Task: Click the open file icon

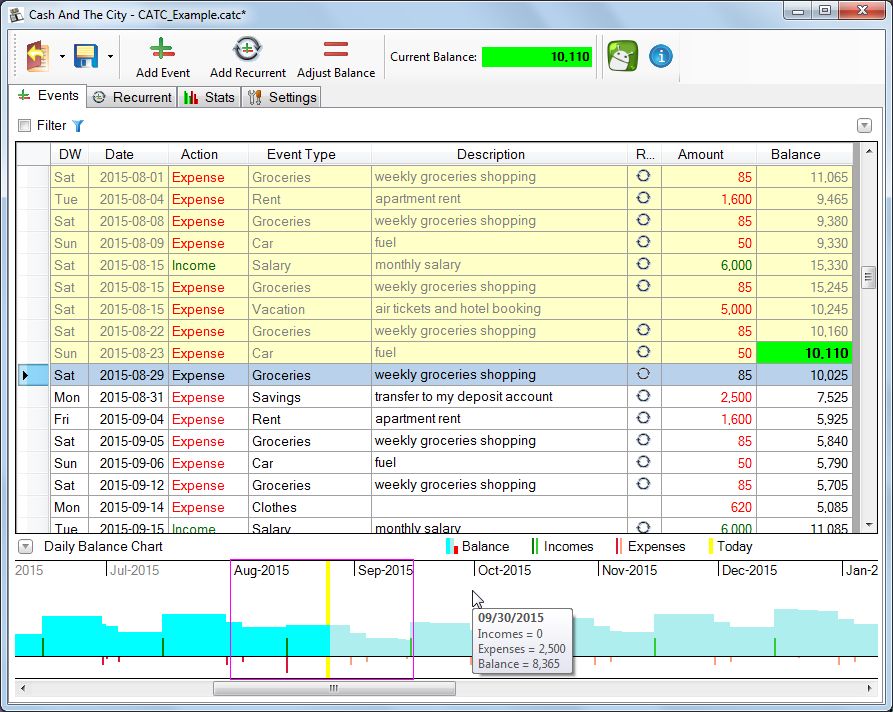Action: pos(37,56)
